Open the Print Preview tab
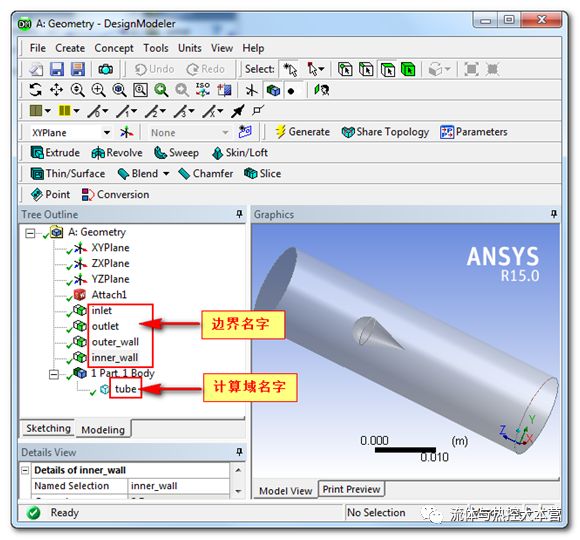 [351, 489]
